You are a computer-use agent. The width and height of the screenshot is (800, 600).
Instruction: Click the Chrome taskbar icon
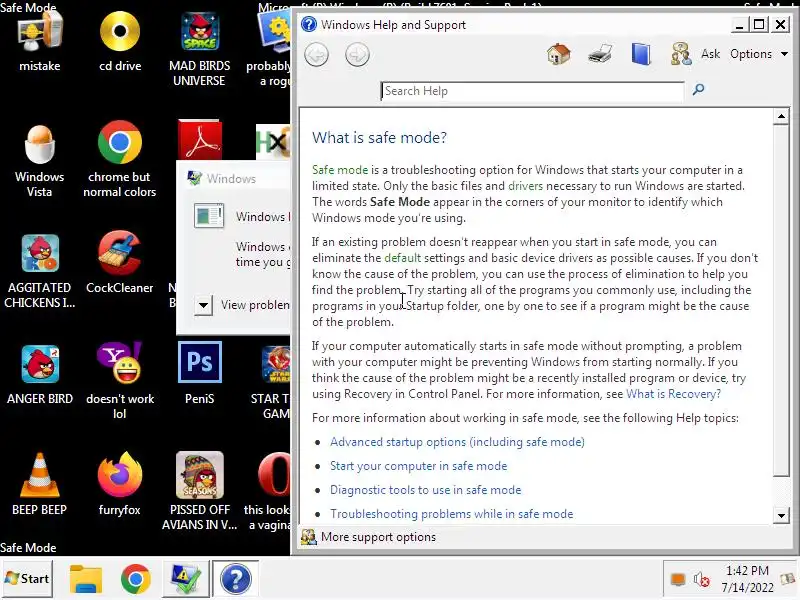point(136,580)
